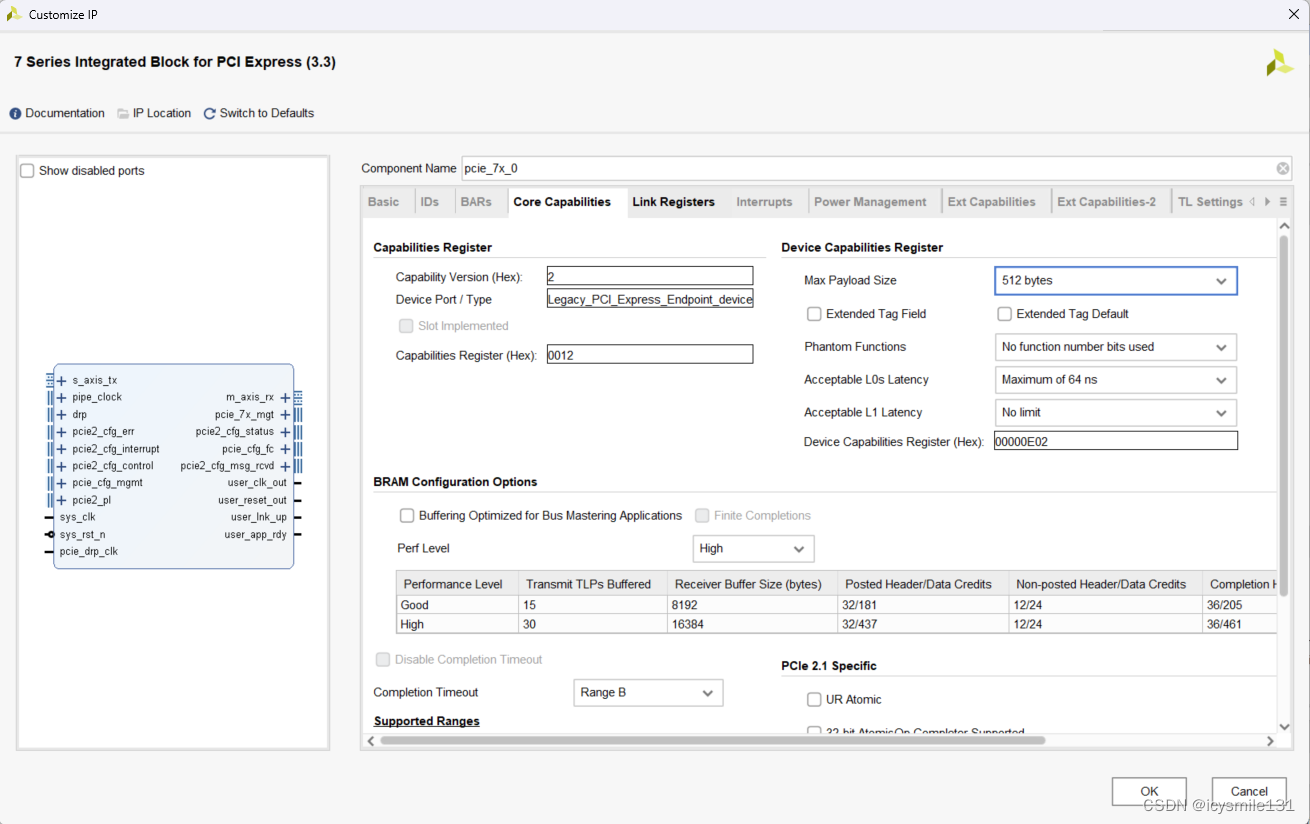Image resolution: width=1310 pixels, height=824 pixels.
Task: Open the Max Payload Size dropdown
Action: point(1116,281)
